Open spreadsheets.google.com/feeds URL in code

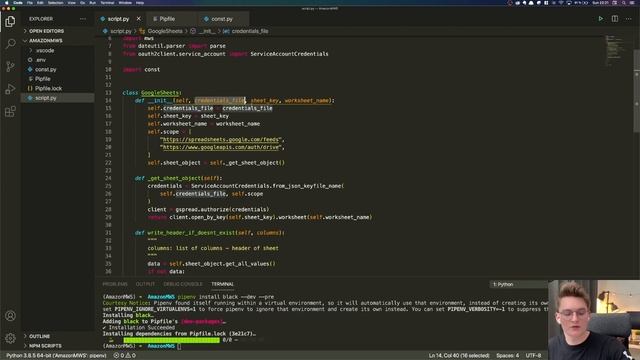(220, 140)
